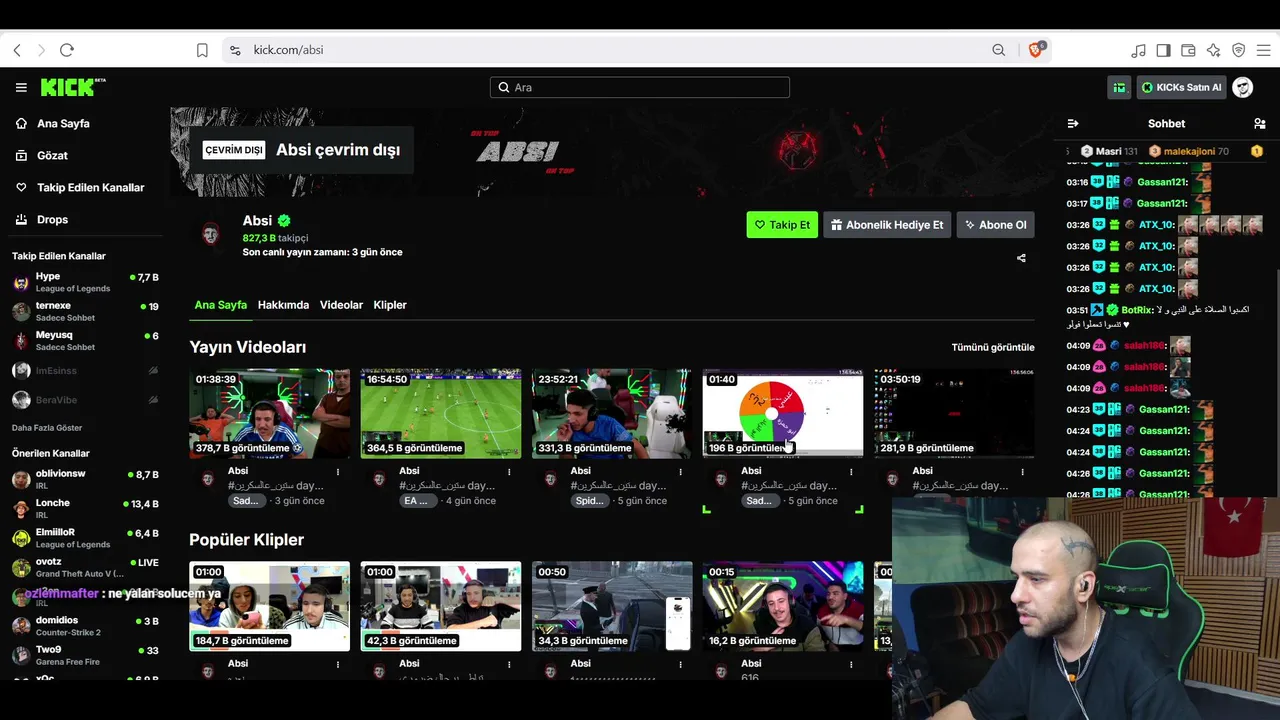Click the green KICK logo
The image size is (1280, 720).
[73, 87]
